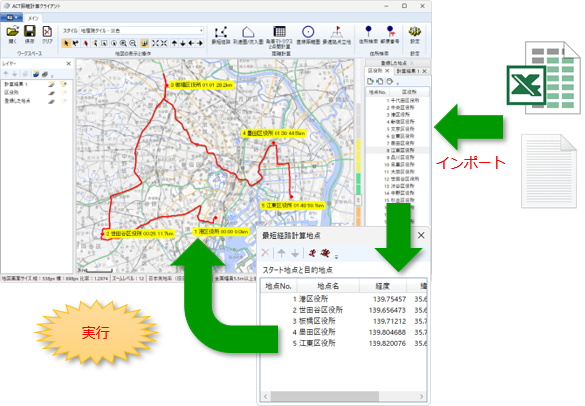Choose the zoom-in magnifier tool
This screenshot has width=585, height=406.
pyautogui.click(x=123, y=43)
